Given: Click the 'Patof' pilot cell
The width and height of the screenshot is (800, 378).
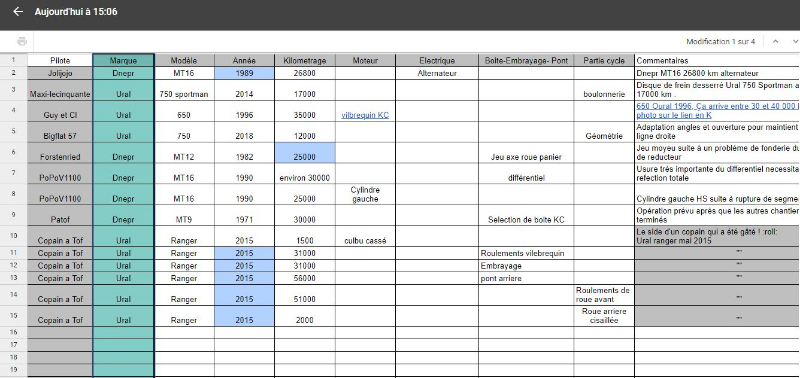Looking at the screenshot, I should click(60, 216).
